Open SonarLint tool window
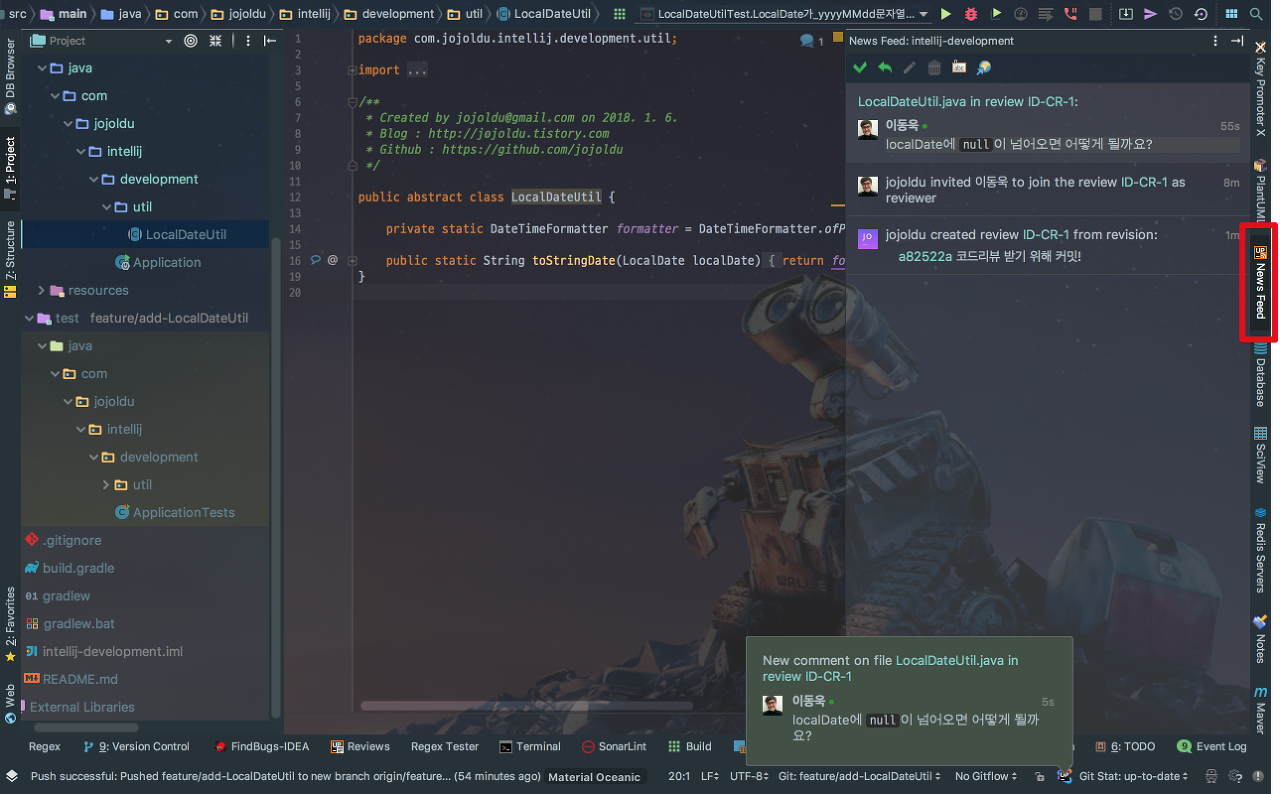Image resolution: width=1280 pixels, height=794 pixels. click(x=614, y=746)
